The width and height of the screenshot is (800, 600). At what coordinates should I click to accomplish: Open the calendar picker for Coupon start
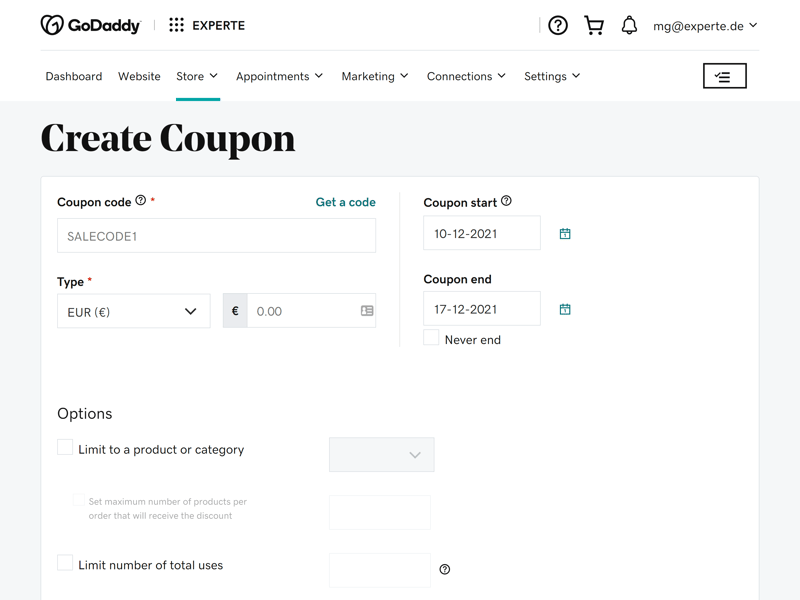tap(565, 234)
